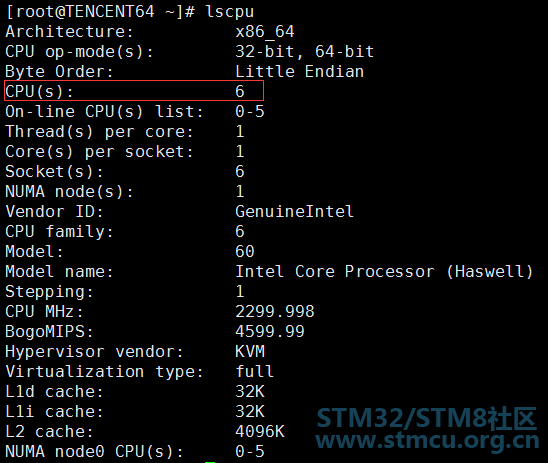548x463 pixels.
Task: Click the www.stmcu.org.cn watermark link
Action: pyautogui.click(x=427, y=440)
